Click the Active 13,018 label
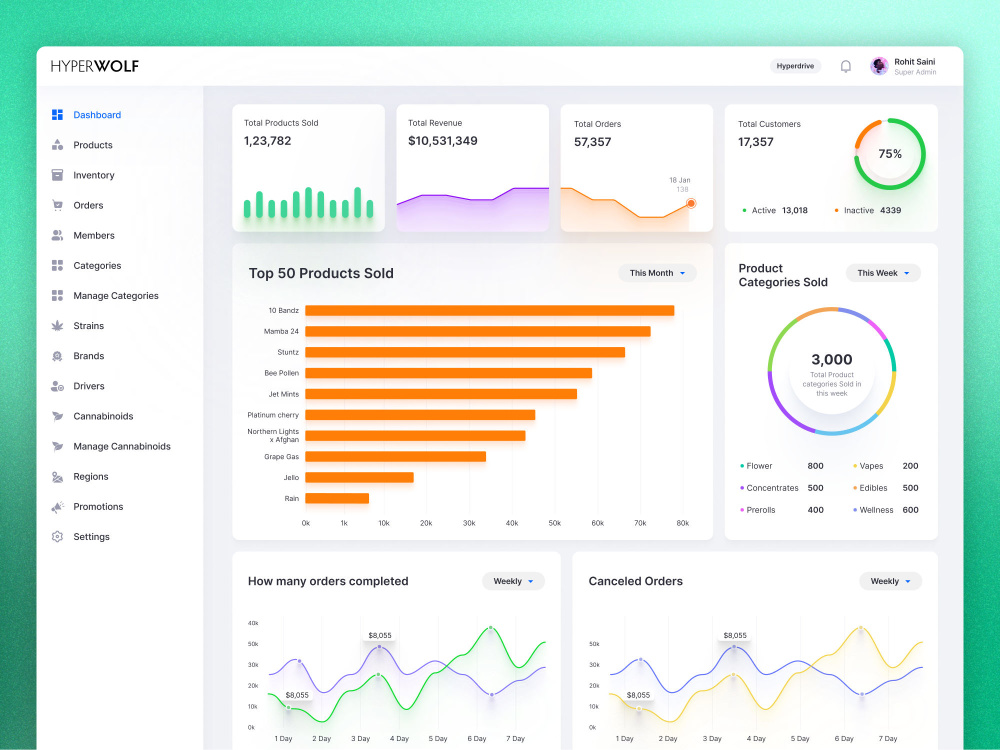The image size is (1000, 750). [776, 210]
